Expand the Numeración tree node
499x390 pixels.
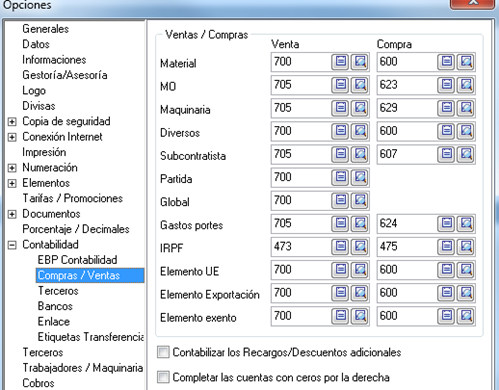pyautogui.click(x=12, y=168)
